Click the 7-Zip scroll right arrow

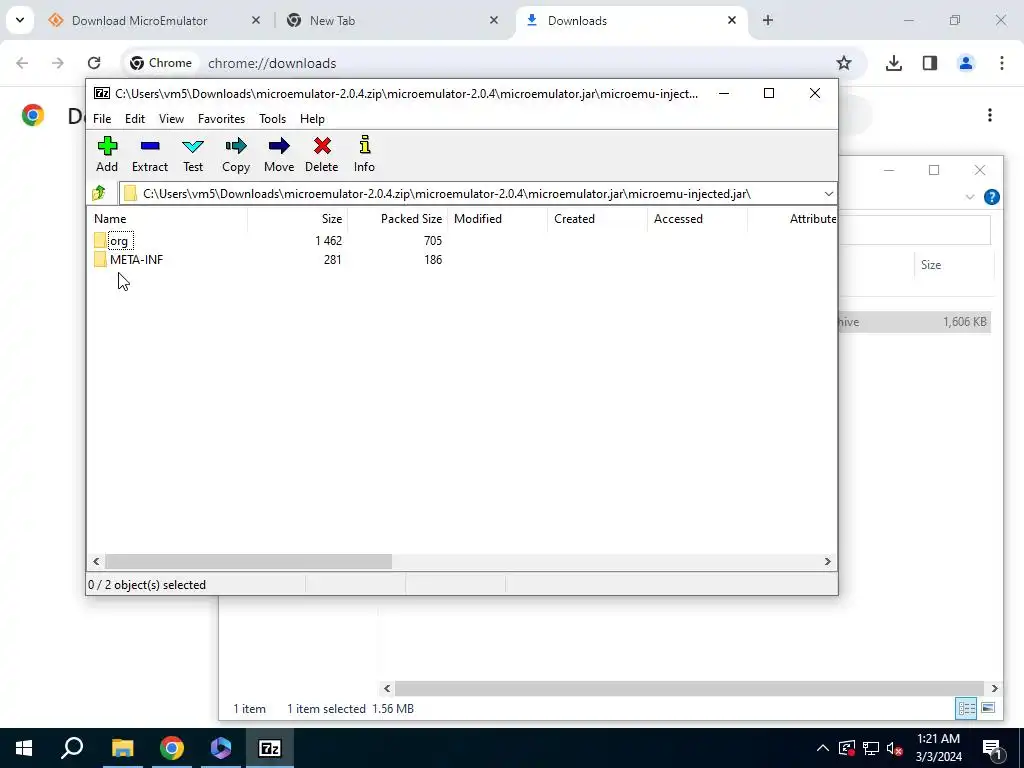(x=827, y=562)
